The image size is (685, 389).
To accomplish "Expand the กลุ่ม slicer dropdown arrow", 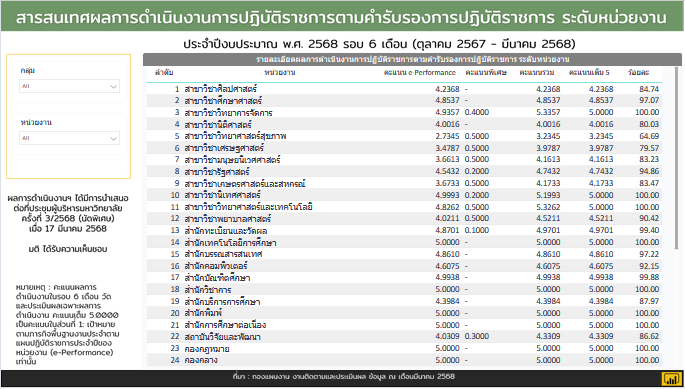I will click(114, 87).
